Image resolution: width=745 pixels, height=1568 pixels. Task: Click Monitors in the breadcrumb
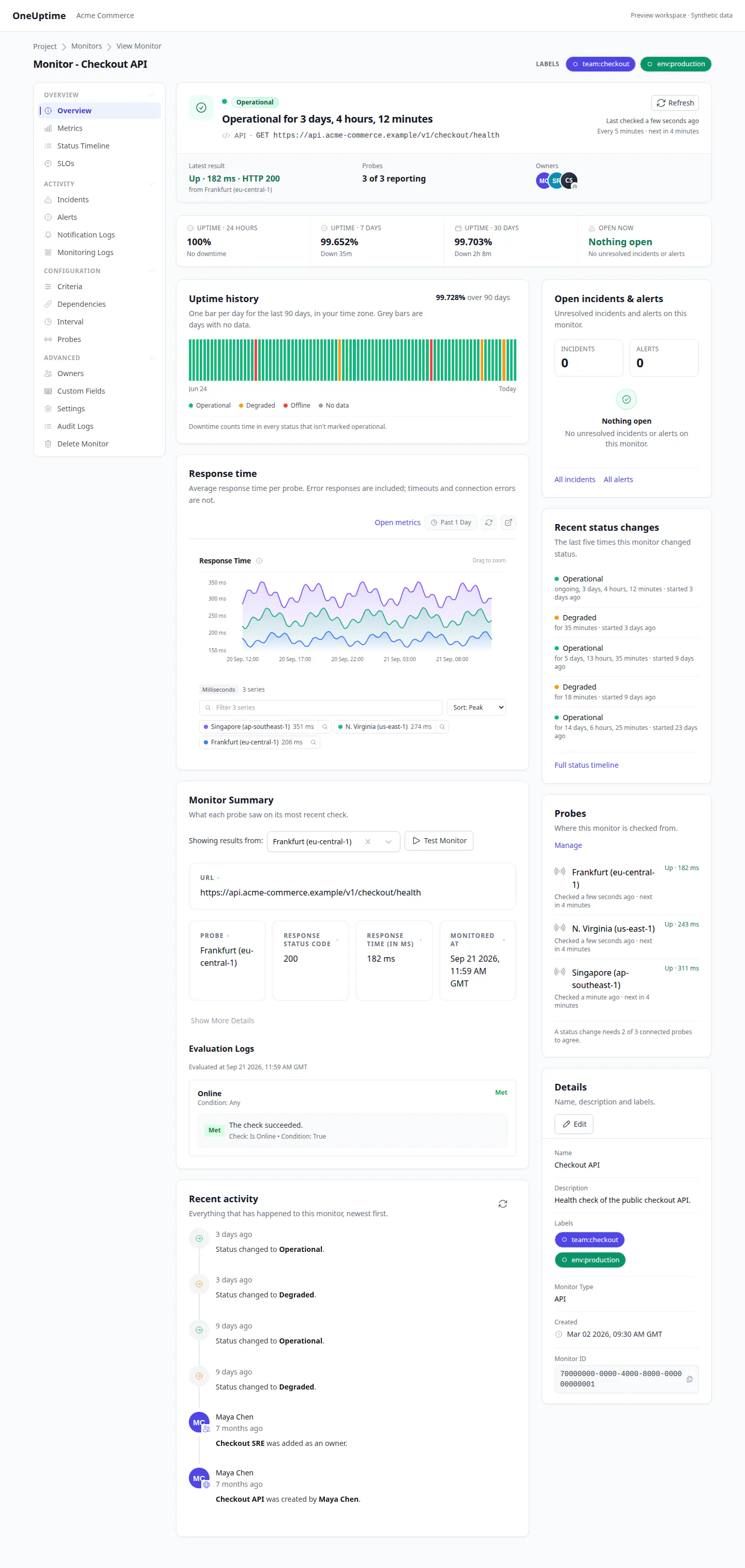pyautogui.click(x=86, y=46)
